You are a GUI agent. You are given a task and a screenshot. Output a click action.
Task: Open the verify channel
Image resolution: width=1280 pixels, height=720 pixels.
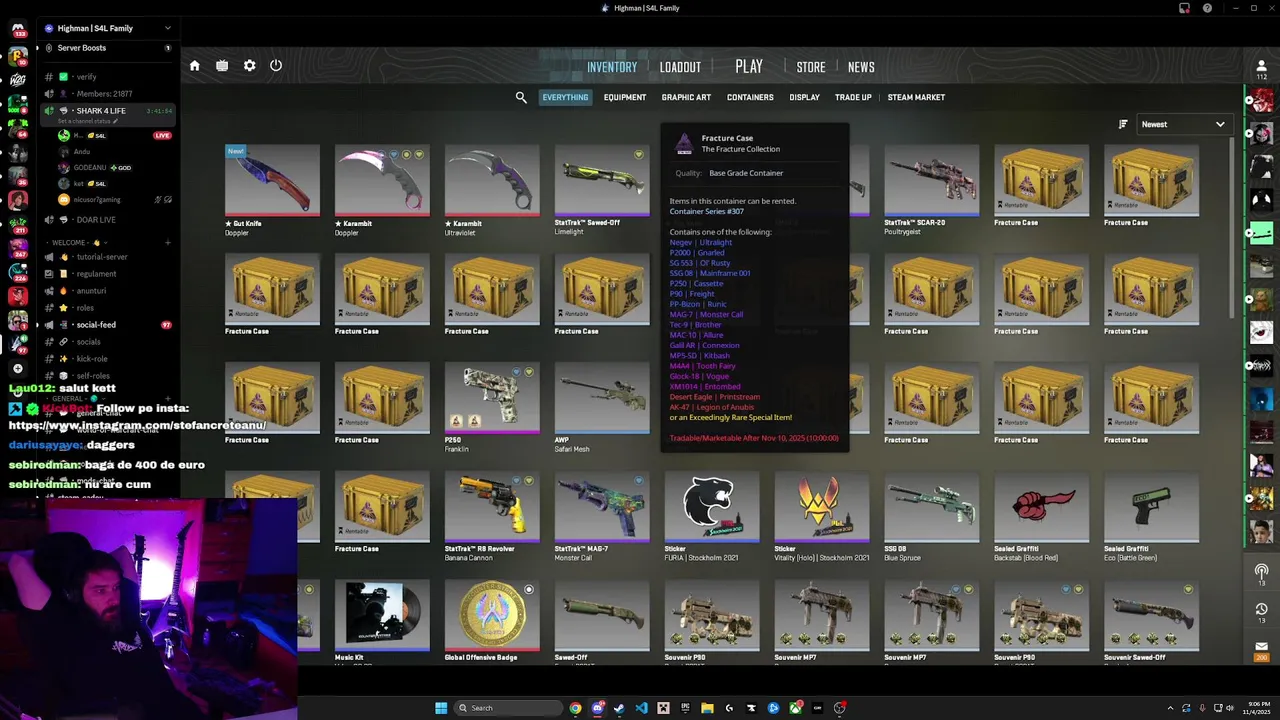tap(108, 76)
